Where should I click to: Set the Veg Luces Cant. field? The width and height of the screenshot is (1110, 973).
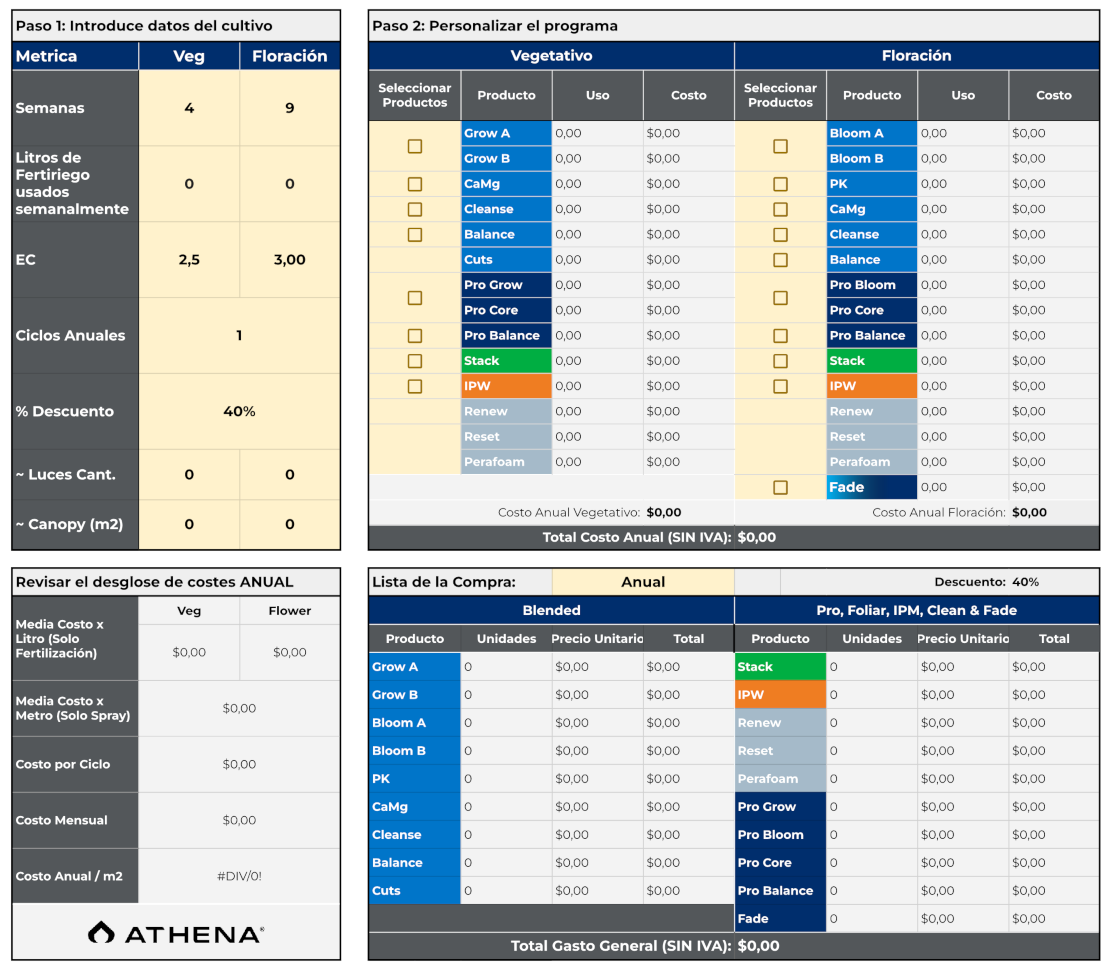(189, 474)
